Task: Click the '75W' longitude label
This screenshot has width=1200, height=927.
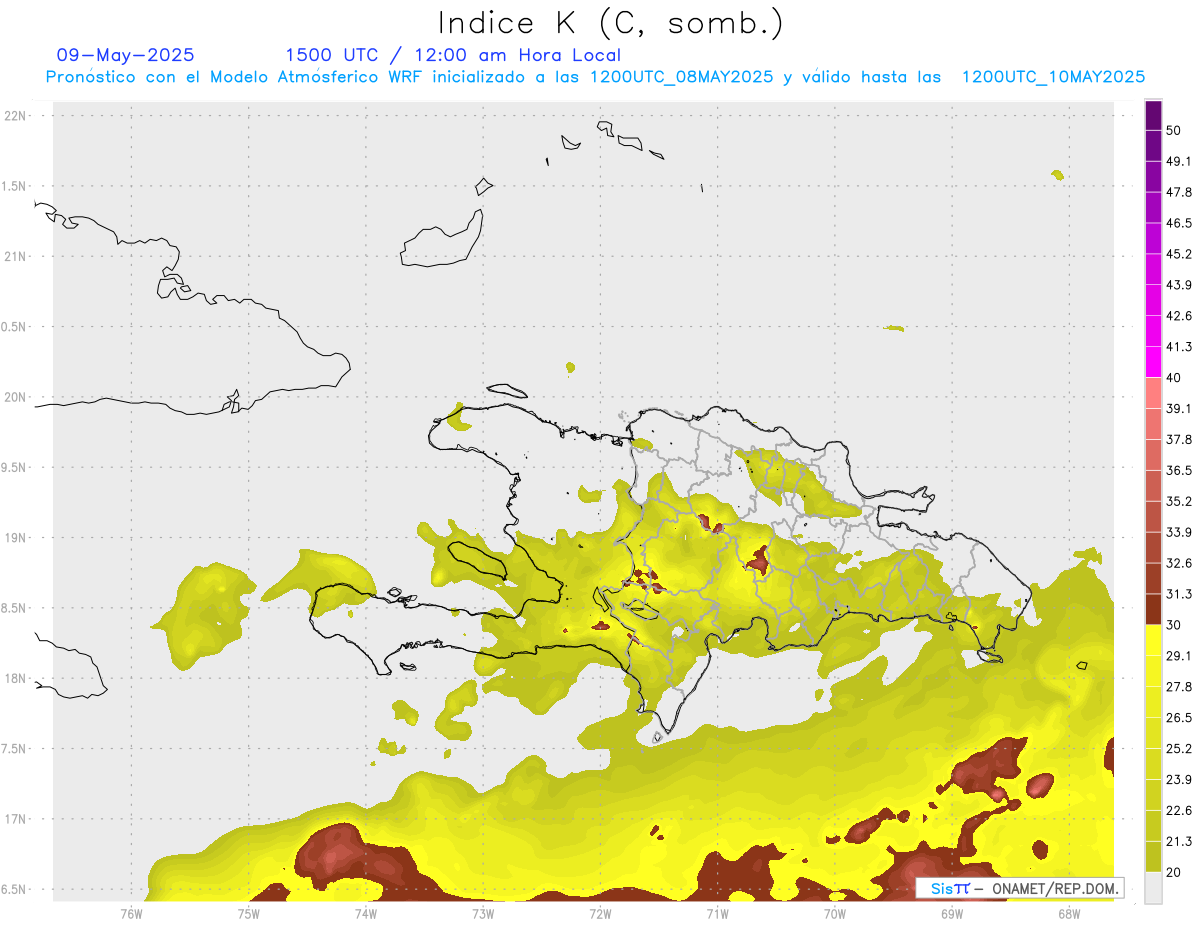Action: [248, 913]
